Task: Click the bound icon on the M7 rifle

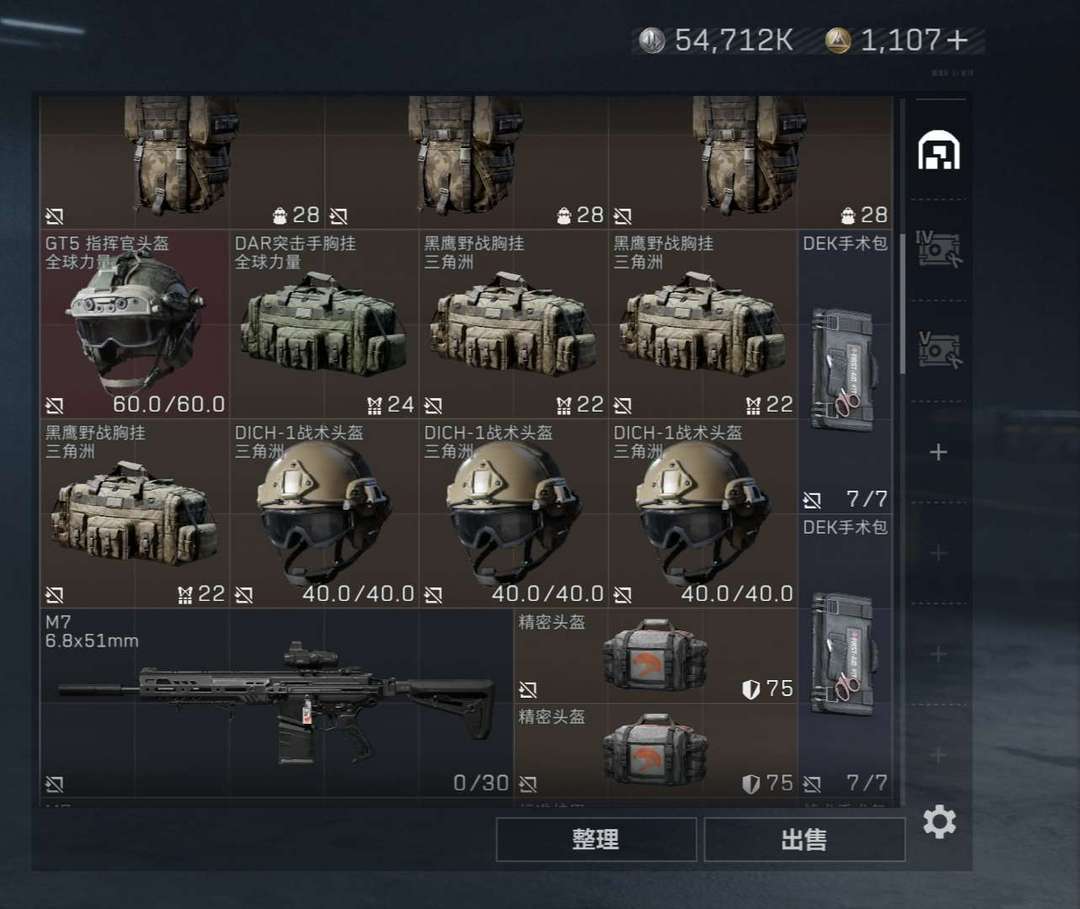Action: [54, 784]
